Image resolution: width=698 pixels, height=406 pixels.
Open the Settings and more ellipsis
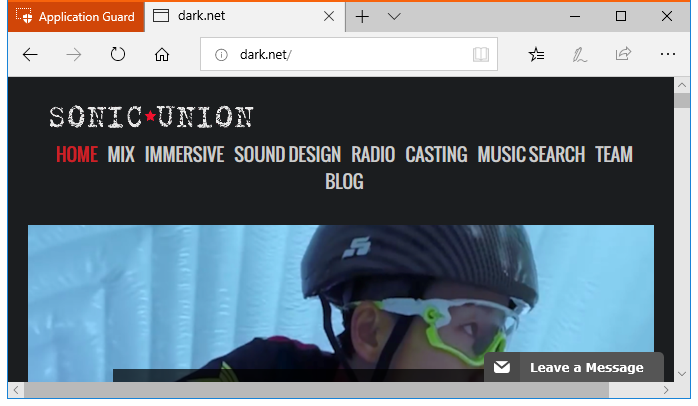(x=667, y=54)
